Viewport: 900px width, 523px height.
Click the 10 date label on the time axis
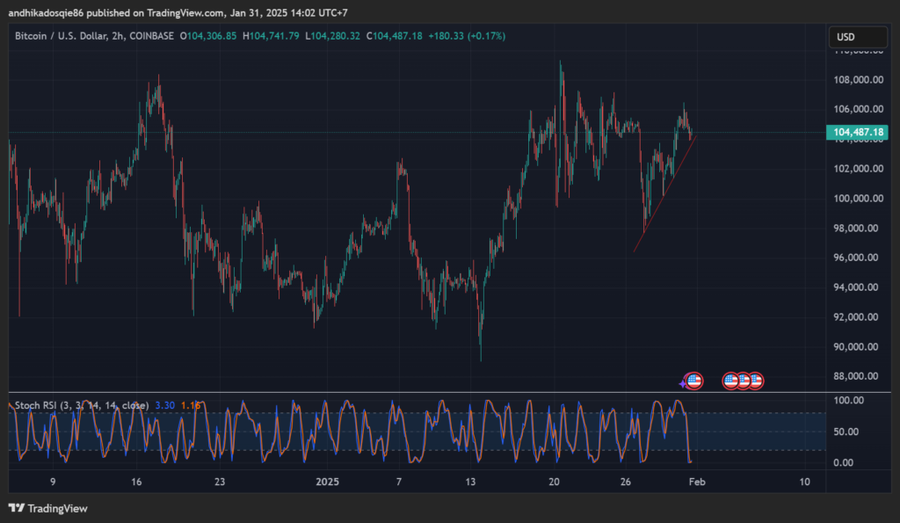tap(805, 482)
